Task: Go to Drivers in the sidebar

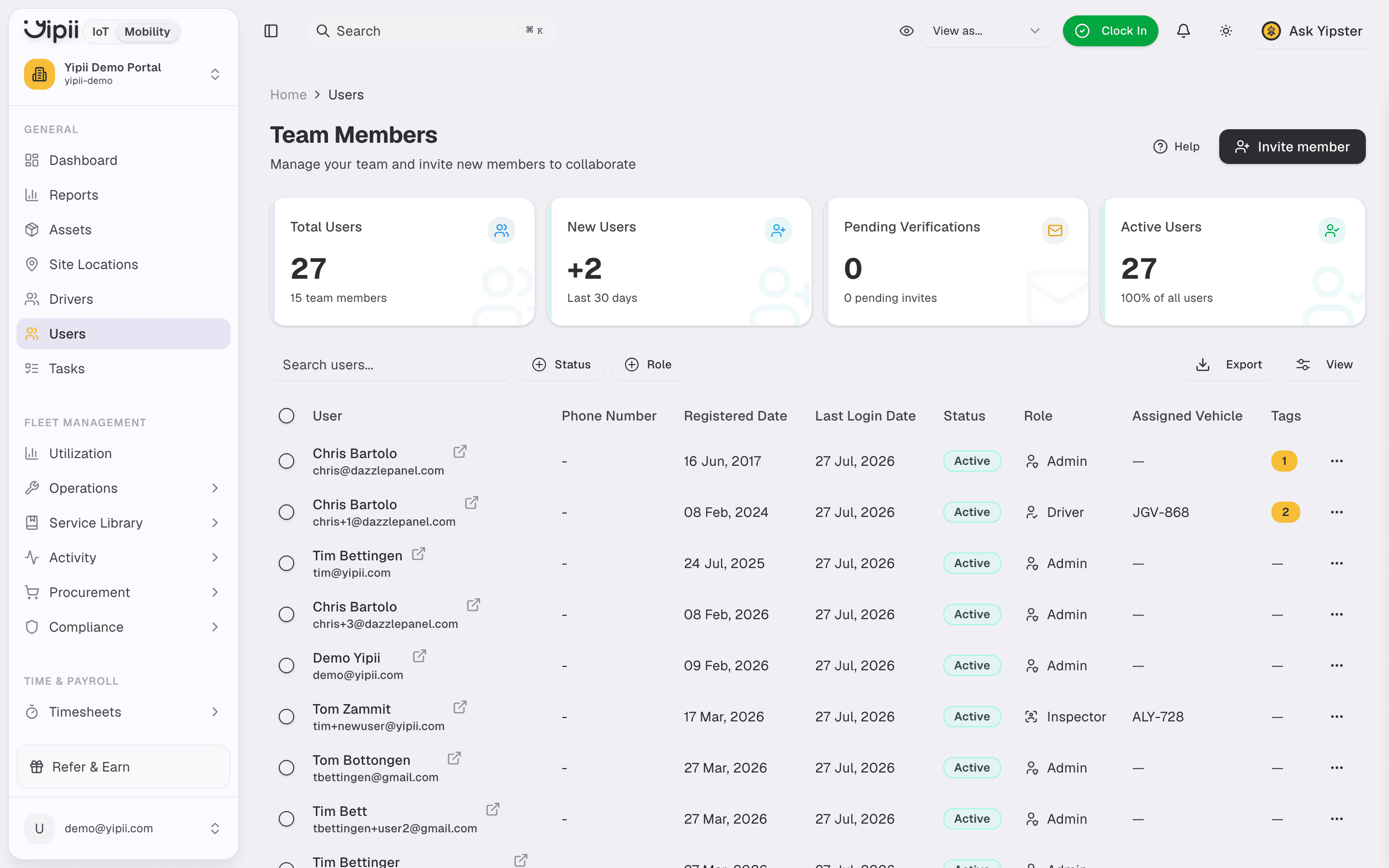Action: point(123,299)
